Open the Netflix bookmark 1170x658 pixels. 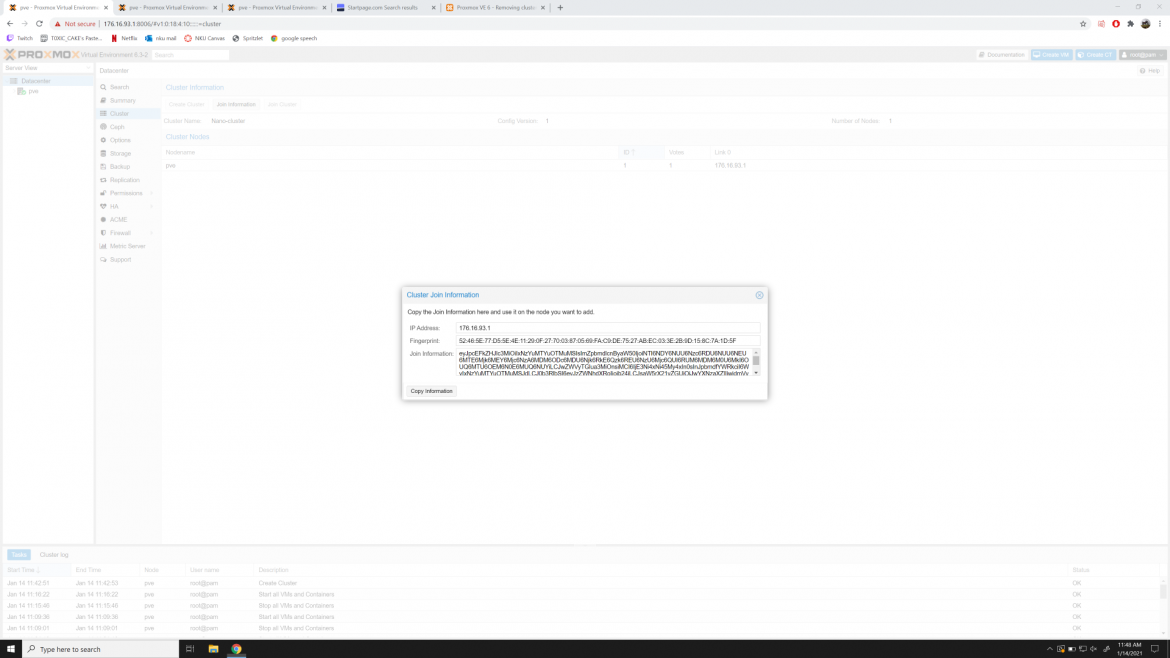pos(124,38)
